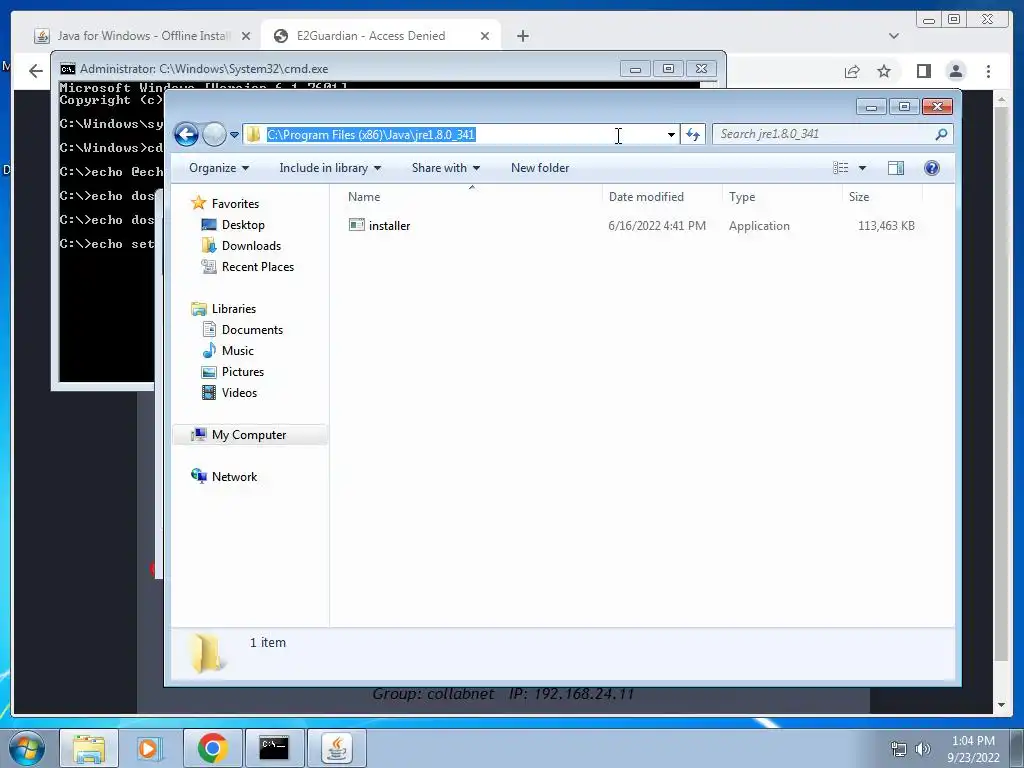1024x768 pixels.
Task: Select the address bar path text
Action: tap(370, 135)
